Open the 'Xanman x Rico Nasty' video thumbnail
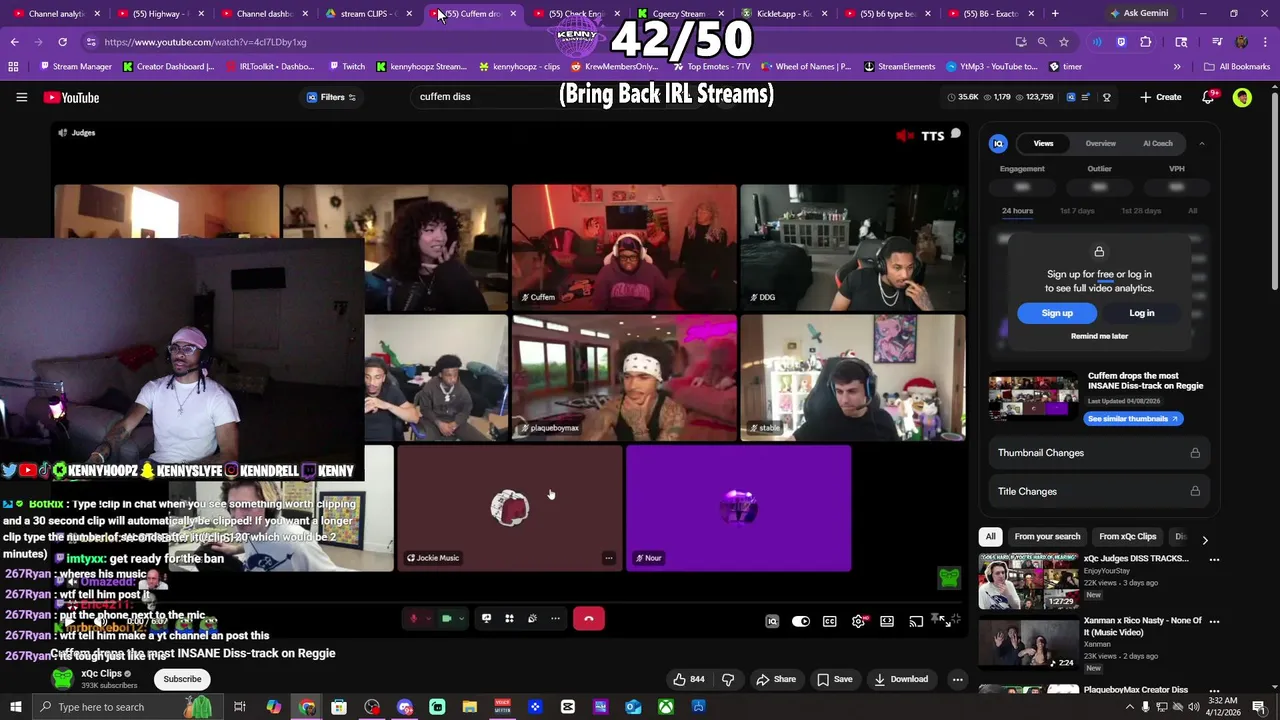The image size is (1280, 720). point(1027,643)
